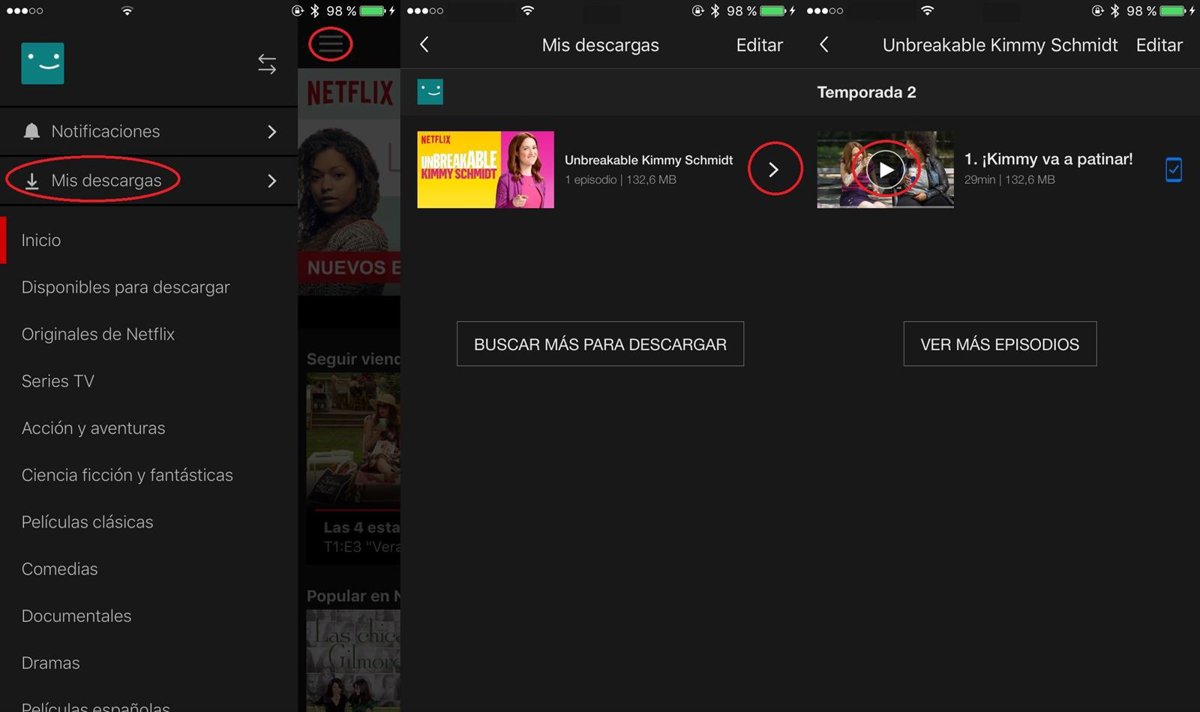This screenshot has width=1200, height=712.
Task: Open the hamburger menu at the top
Action: click(x=330, y=45)
